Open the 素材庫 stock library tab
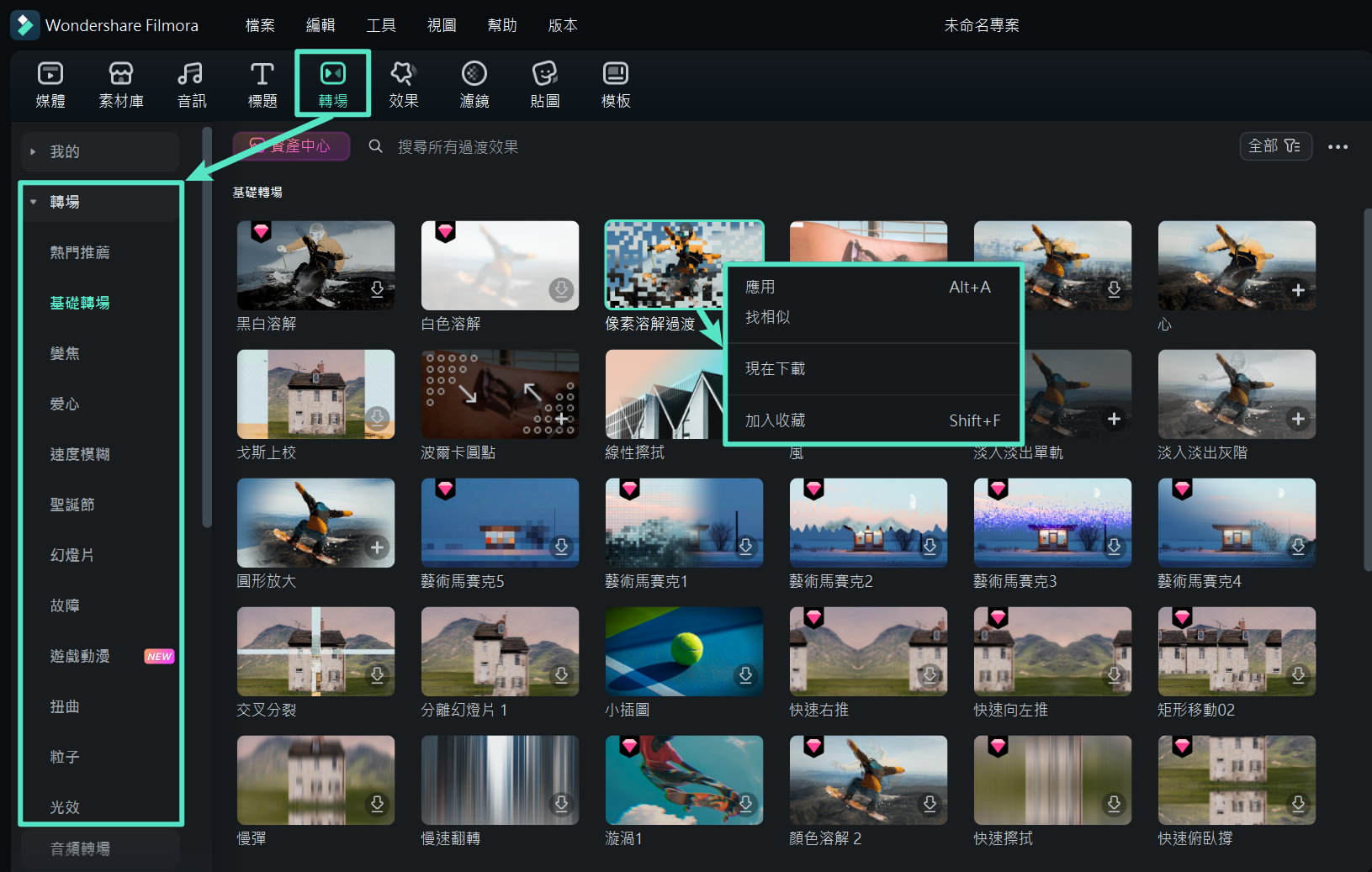1372x872 pixels. pos(121,85)
